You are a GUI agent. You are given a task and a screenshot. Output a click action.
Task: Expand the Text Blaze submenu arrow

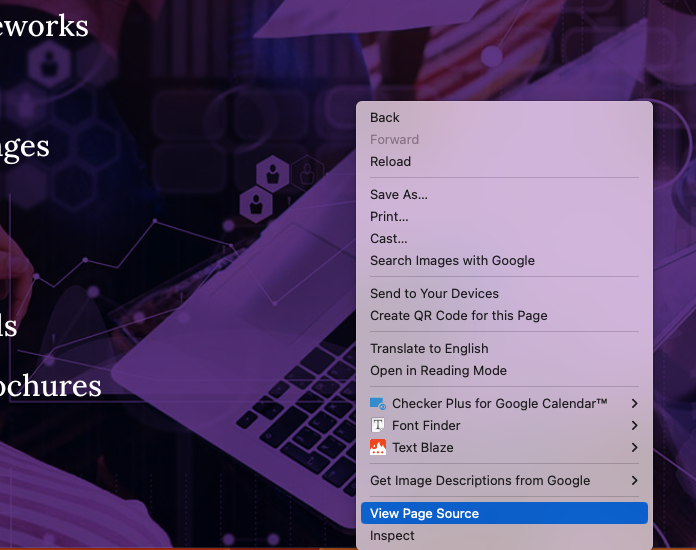click(x=635, y=448)
